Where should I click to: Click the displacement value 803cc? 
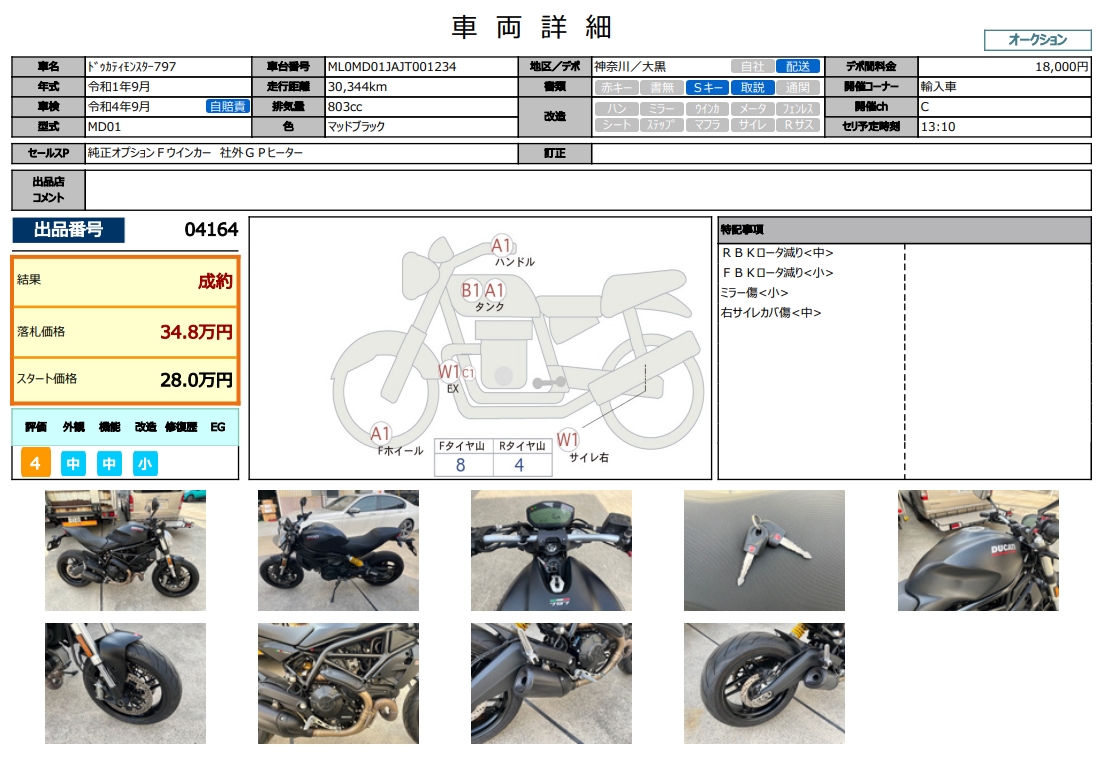pyautogui.click(x=345, y=107)
